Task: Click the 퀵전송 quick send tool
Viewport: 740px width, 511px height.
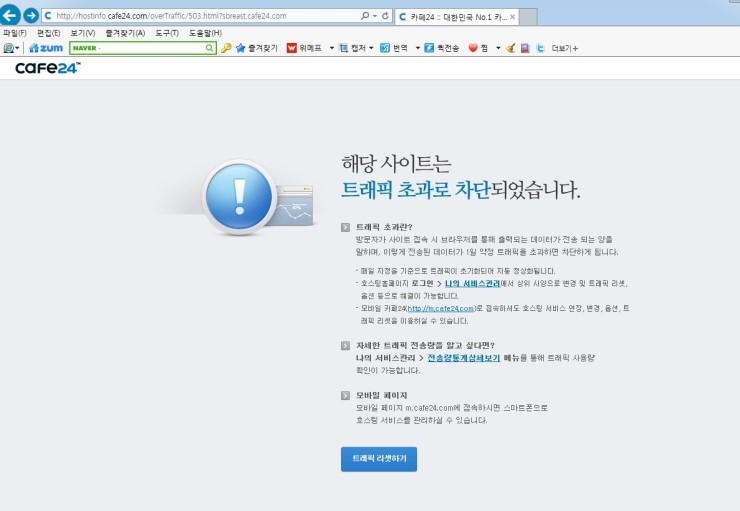Action: tap(442, 48)
